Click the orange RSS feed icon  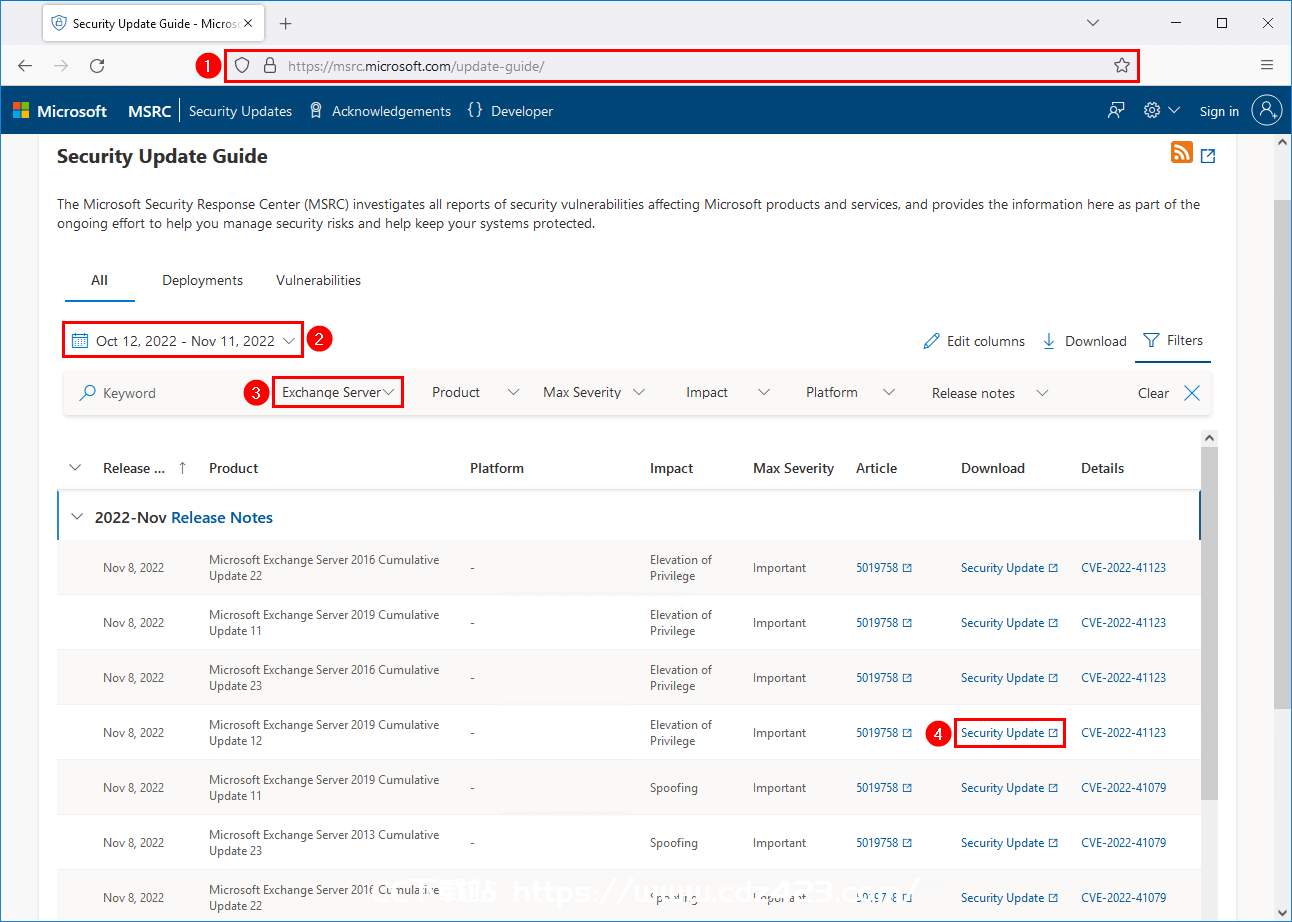1182,152
